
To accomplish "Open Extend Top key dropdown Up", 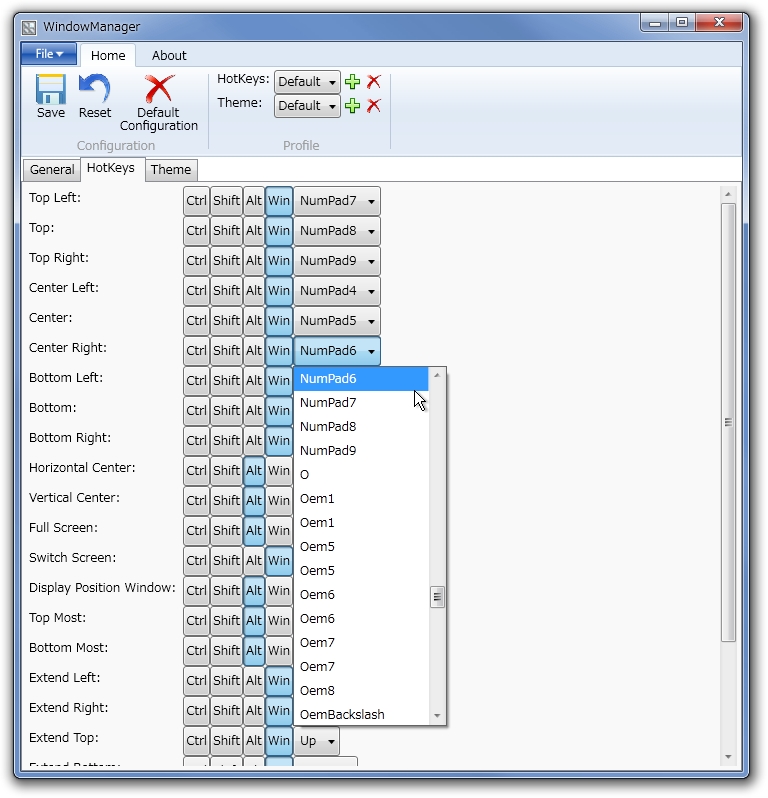I will click(x=317, y=741).
